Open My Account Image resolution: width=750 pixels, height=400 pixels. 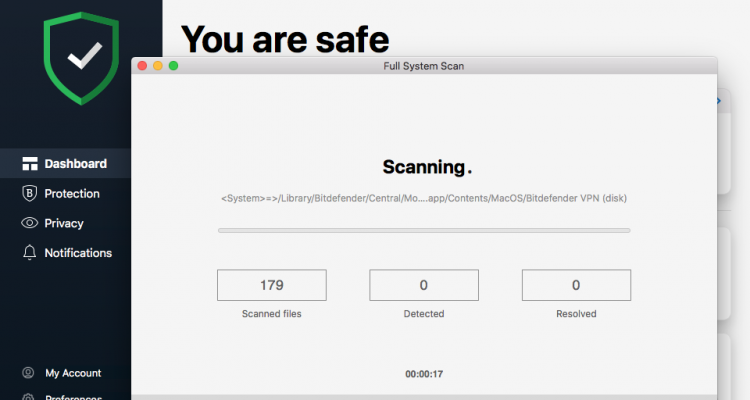point(73,373)
